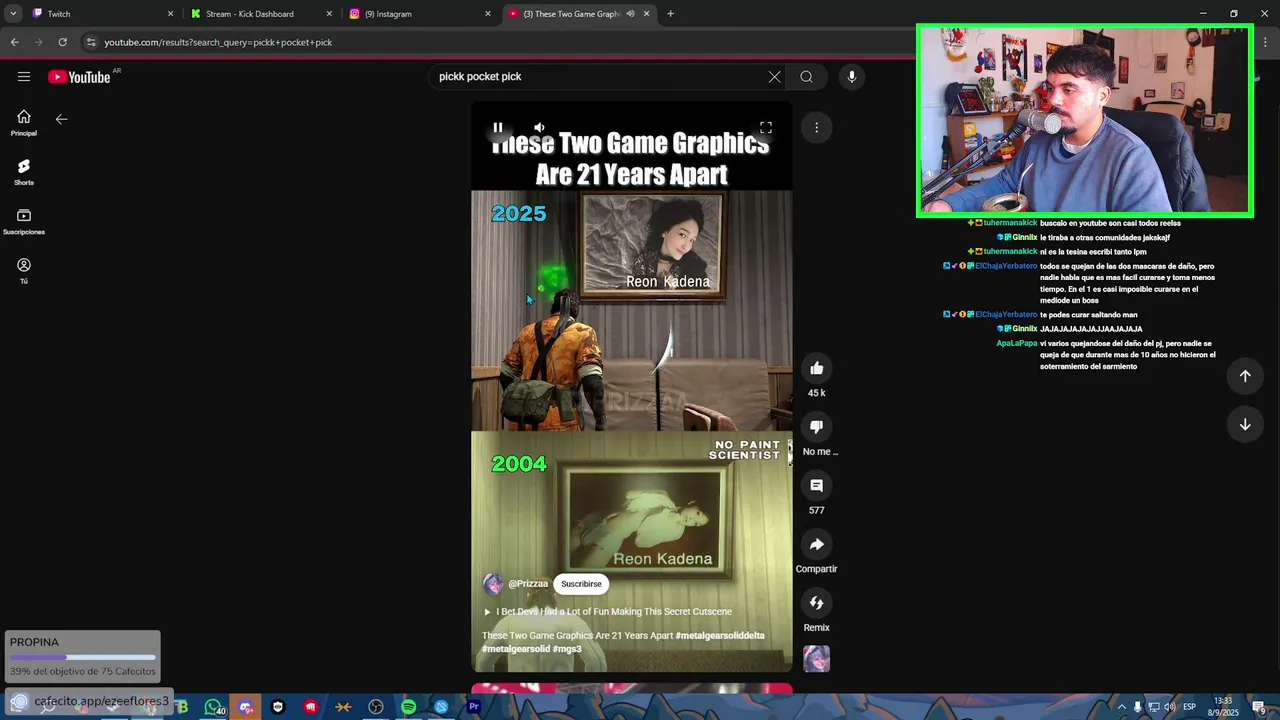1280x720 pixels.
Task: Clear the search box with the X
Action: [x=774, y=77]
